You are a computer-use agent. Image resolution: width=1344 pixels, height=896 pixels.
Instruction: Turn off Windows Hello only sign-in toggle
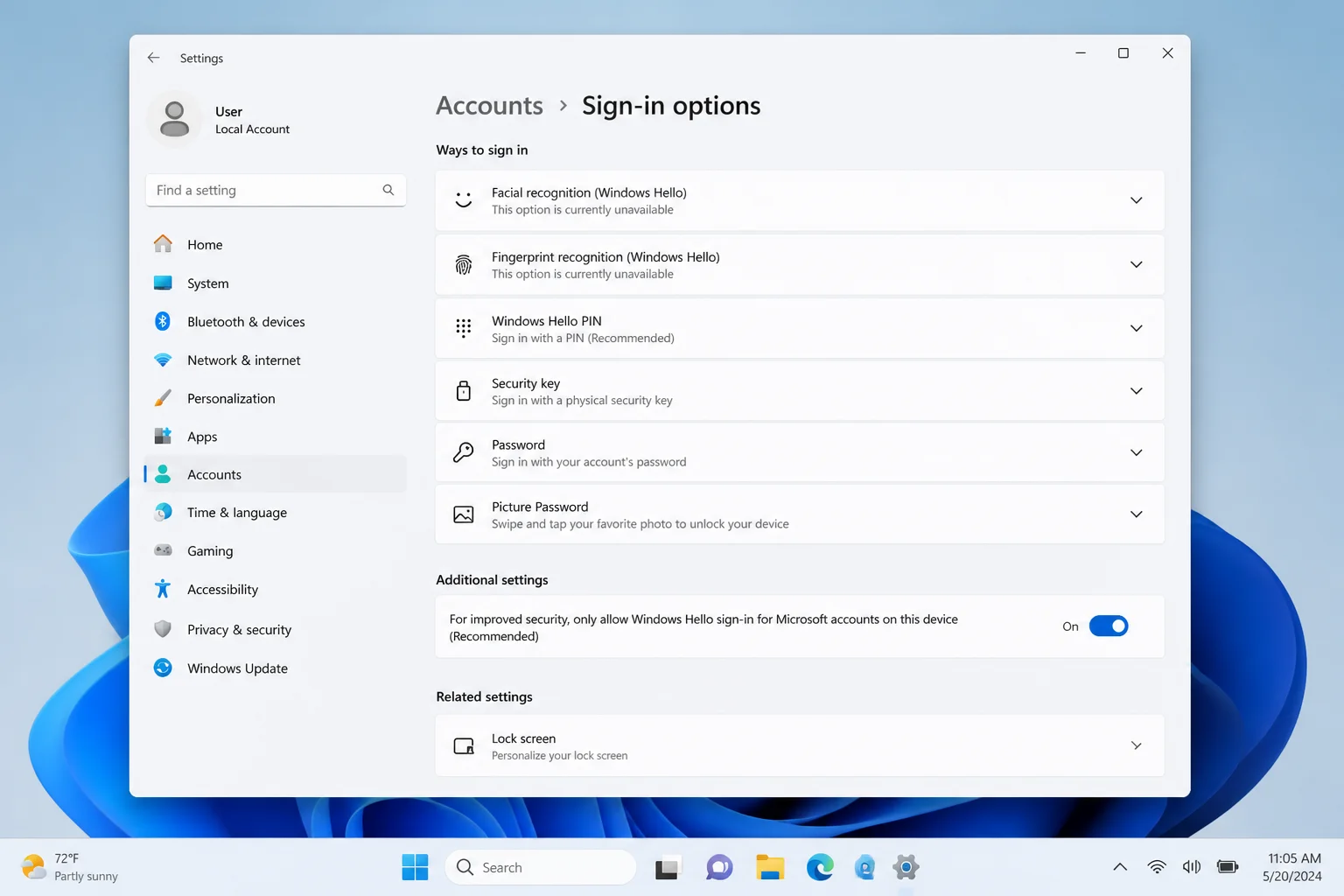1109,626
